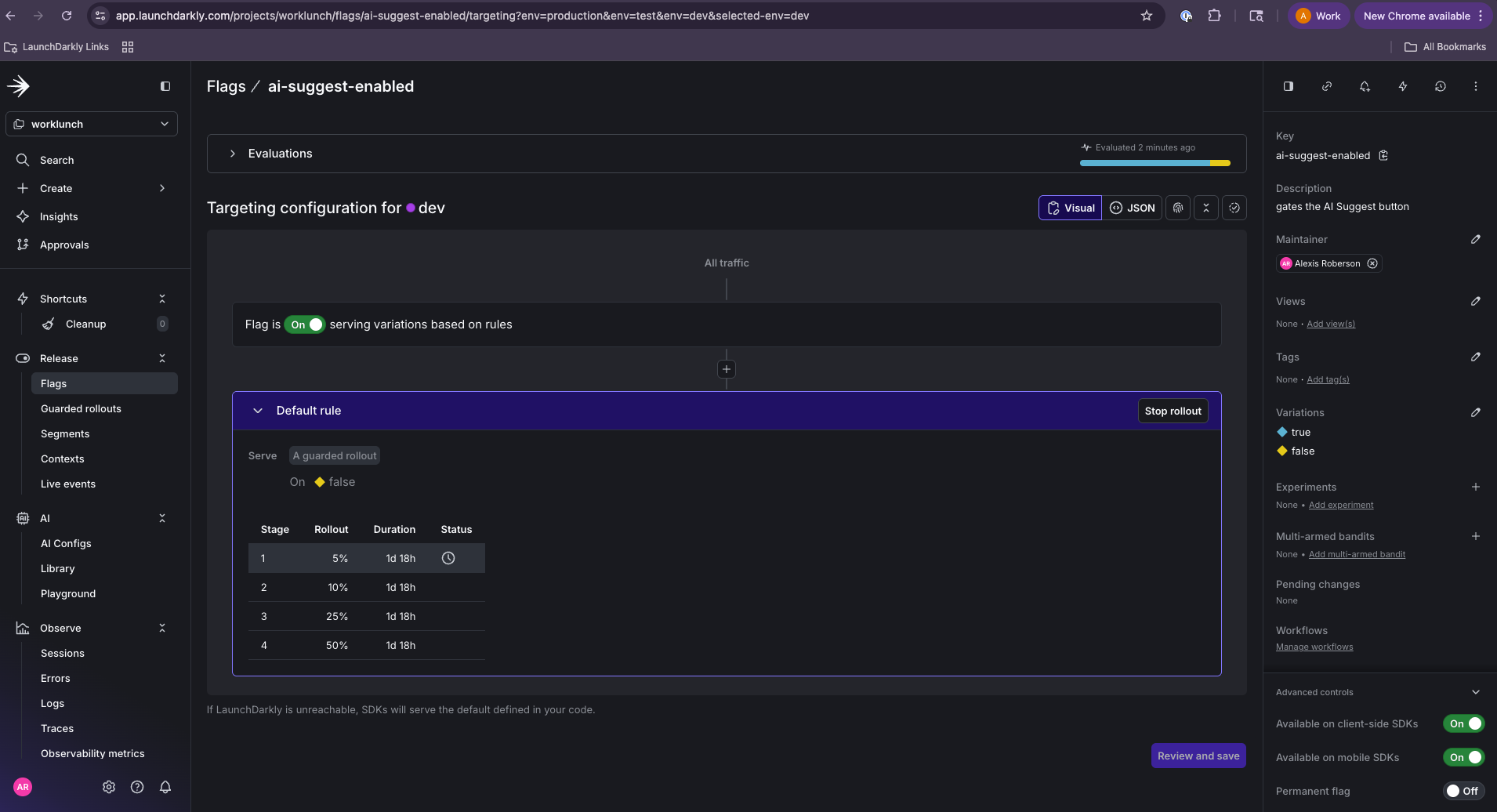This screenshot has height=812, width=1497.
Task: Open quick actions lightning icon
Action: (1402, 86)
